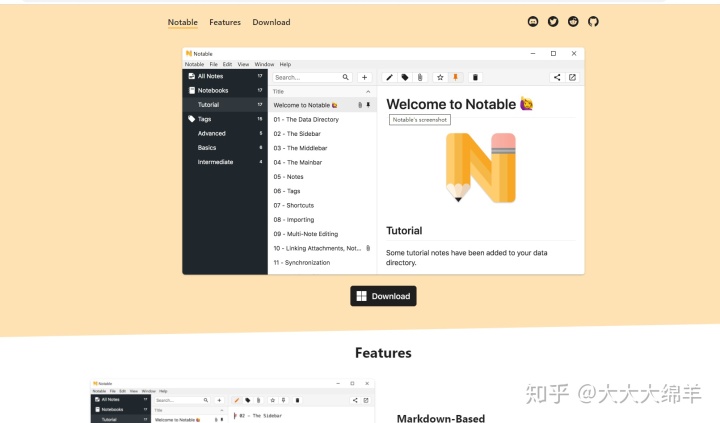Select note '05 - Notes'
This screenshot has height=423, width=720.
(x=322, y=176)
